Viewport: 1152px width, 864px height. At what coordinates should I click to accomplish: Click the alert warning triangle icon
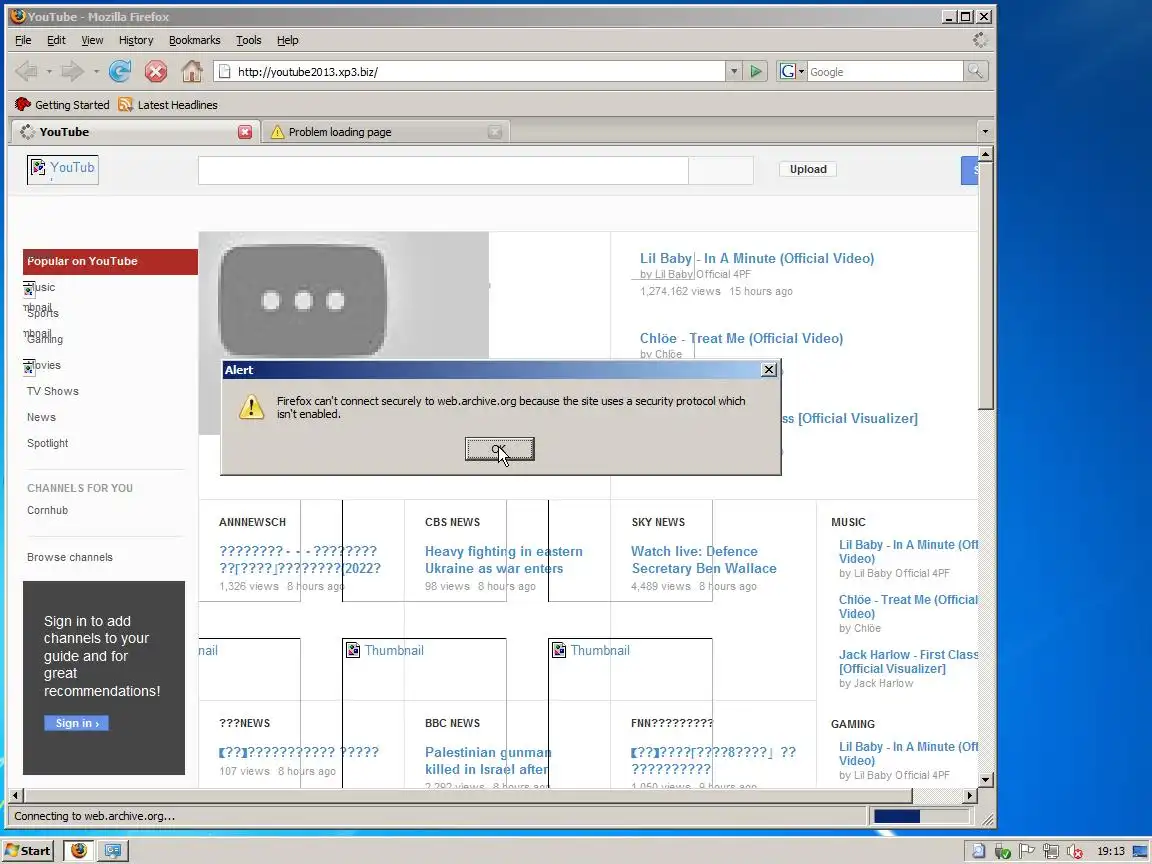(x=251, y=407)
